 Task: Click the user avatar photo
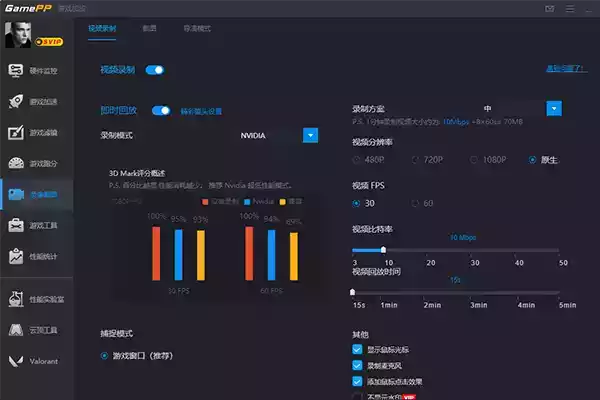click(18, 34)
